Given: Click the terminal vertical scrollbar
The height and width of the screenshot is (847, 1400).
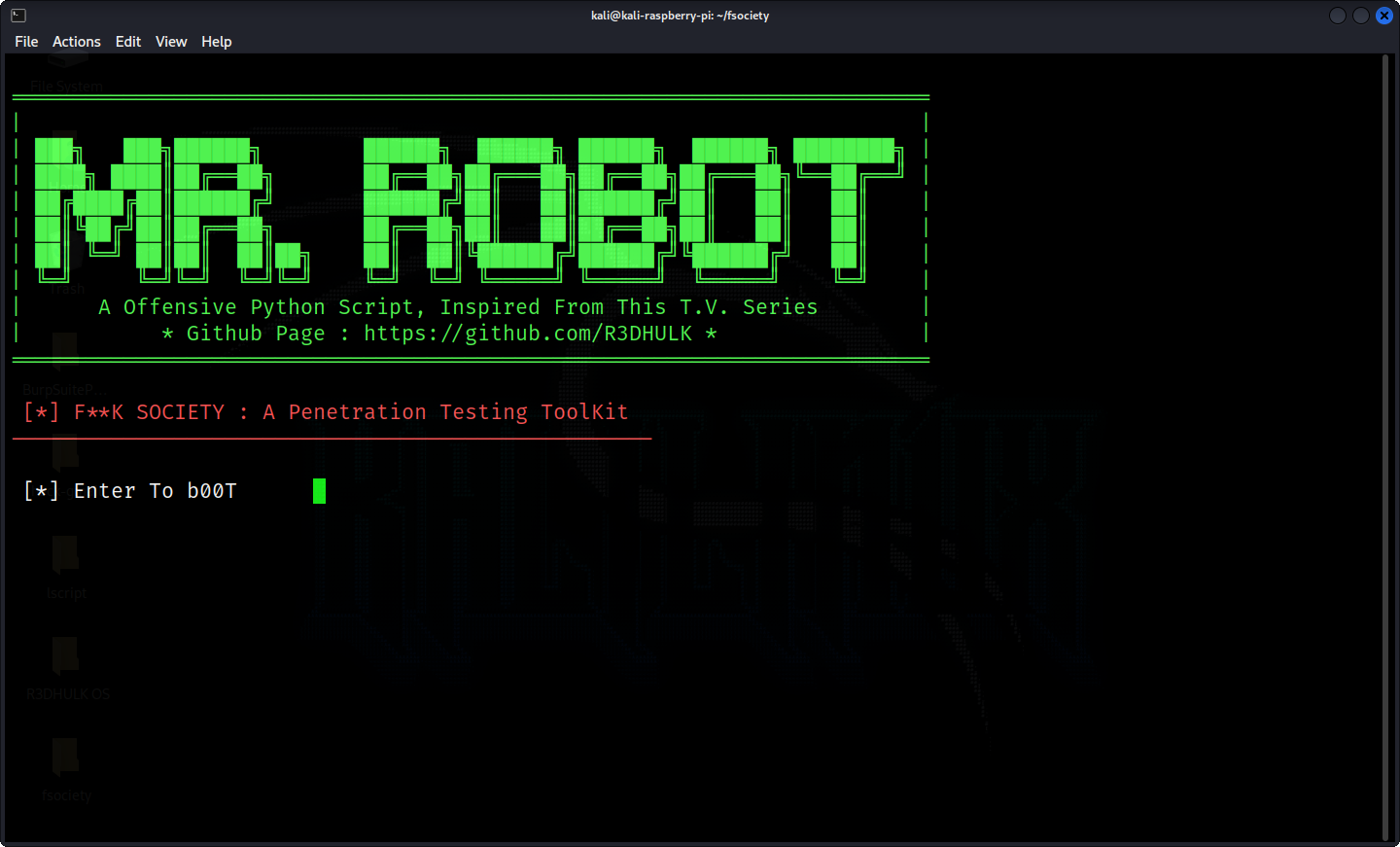Looking at the screenshot, I should click(x=1385, y=447).
